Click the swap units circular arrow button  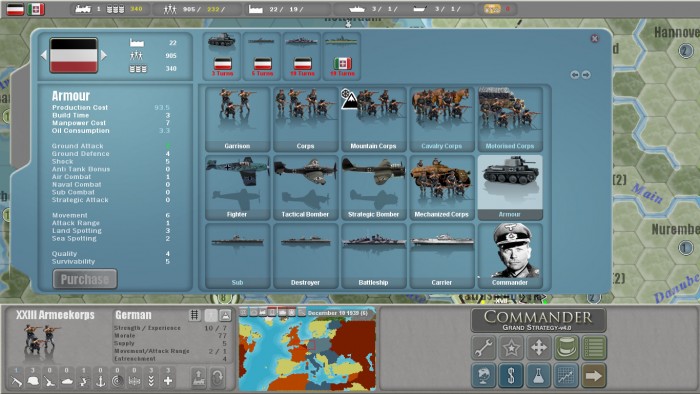pos(217,377)
